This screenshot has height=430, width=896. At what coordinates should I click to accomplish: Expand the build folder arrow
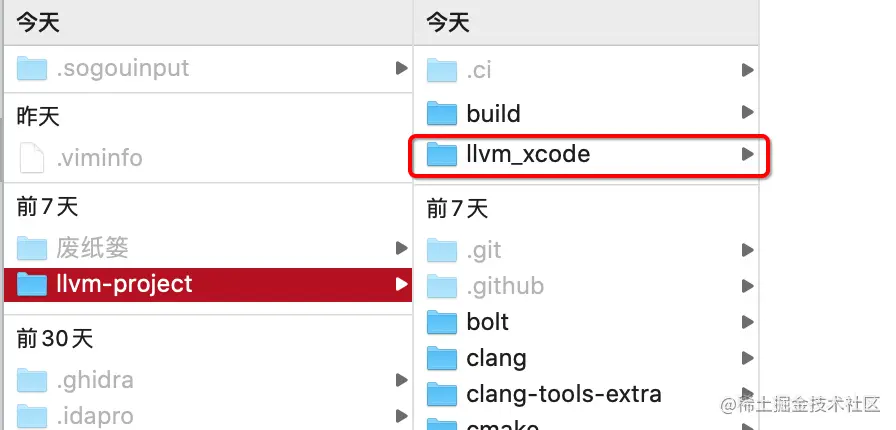(x=747, y=112)
